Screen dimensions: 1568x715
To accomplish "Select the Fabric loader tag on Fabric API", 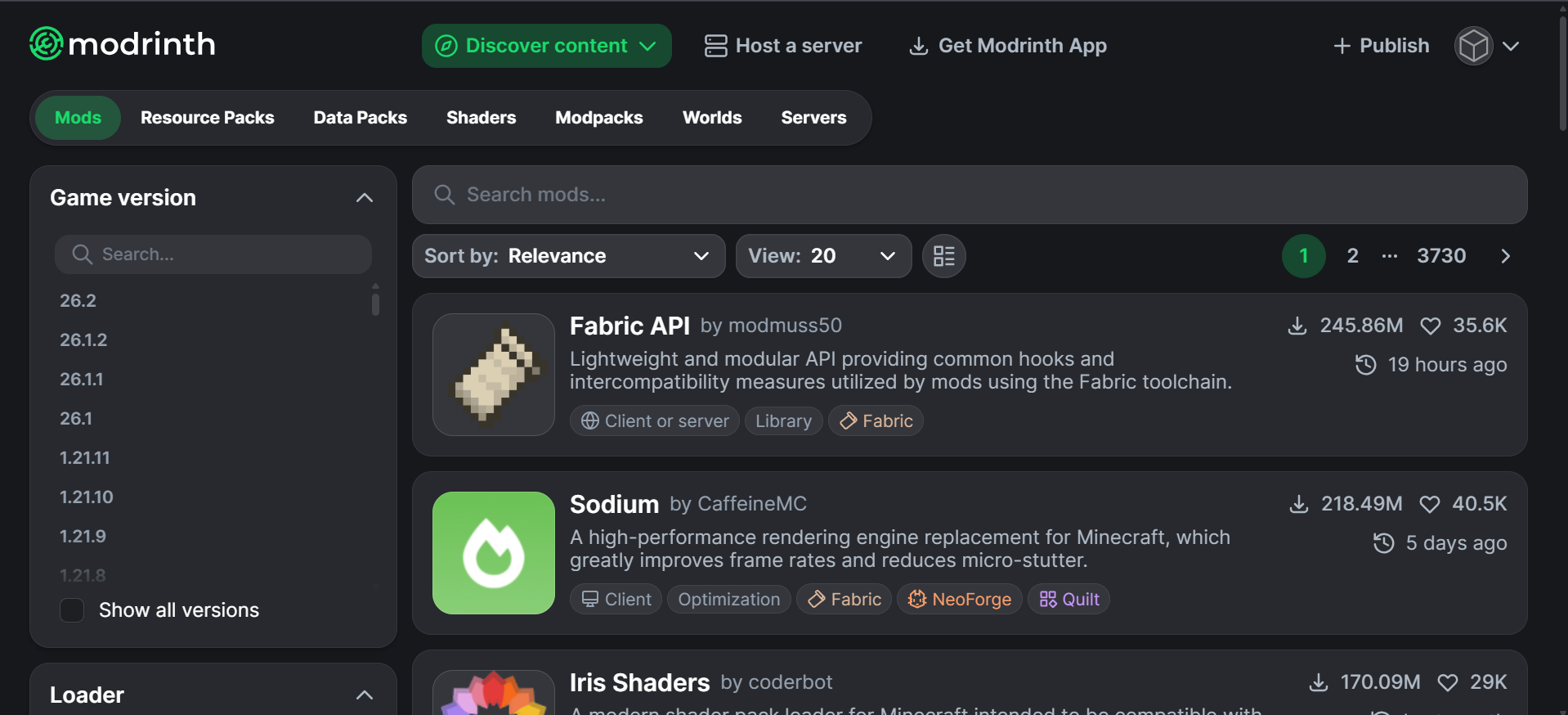I will pos(876,420).
